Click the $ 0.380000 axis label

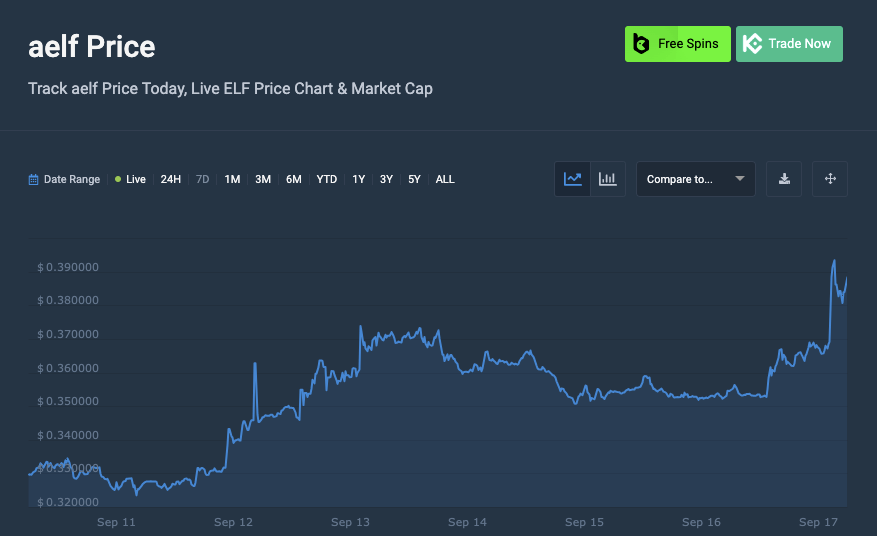click(68, 300)
